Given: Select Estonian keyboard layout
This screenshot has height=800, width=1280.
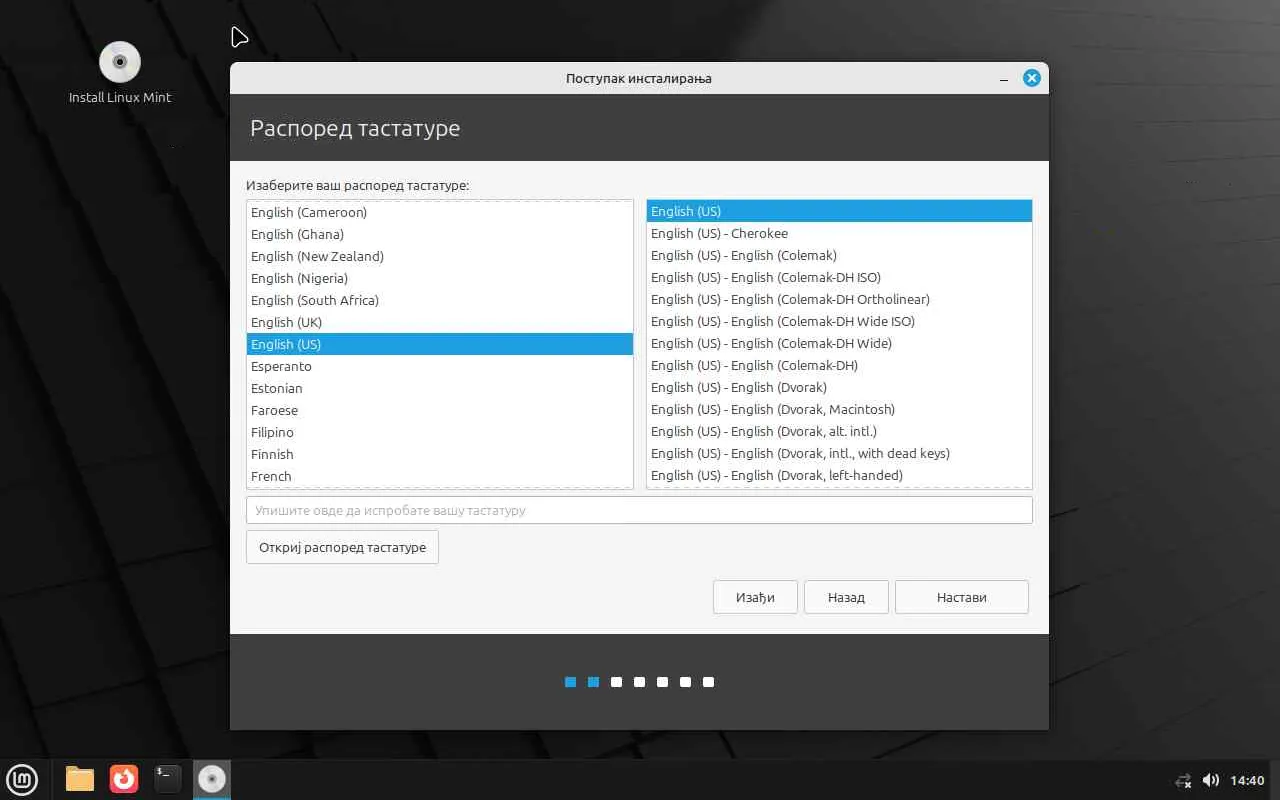Looking at the screenshot, I should click(440, 388).
